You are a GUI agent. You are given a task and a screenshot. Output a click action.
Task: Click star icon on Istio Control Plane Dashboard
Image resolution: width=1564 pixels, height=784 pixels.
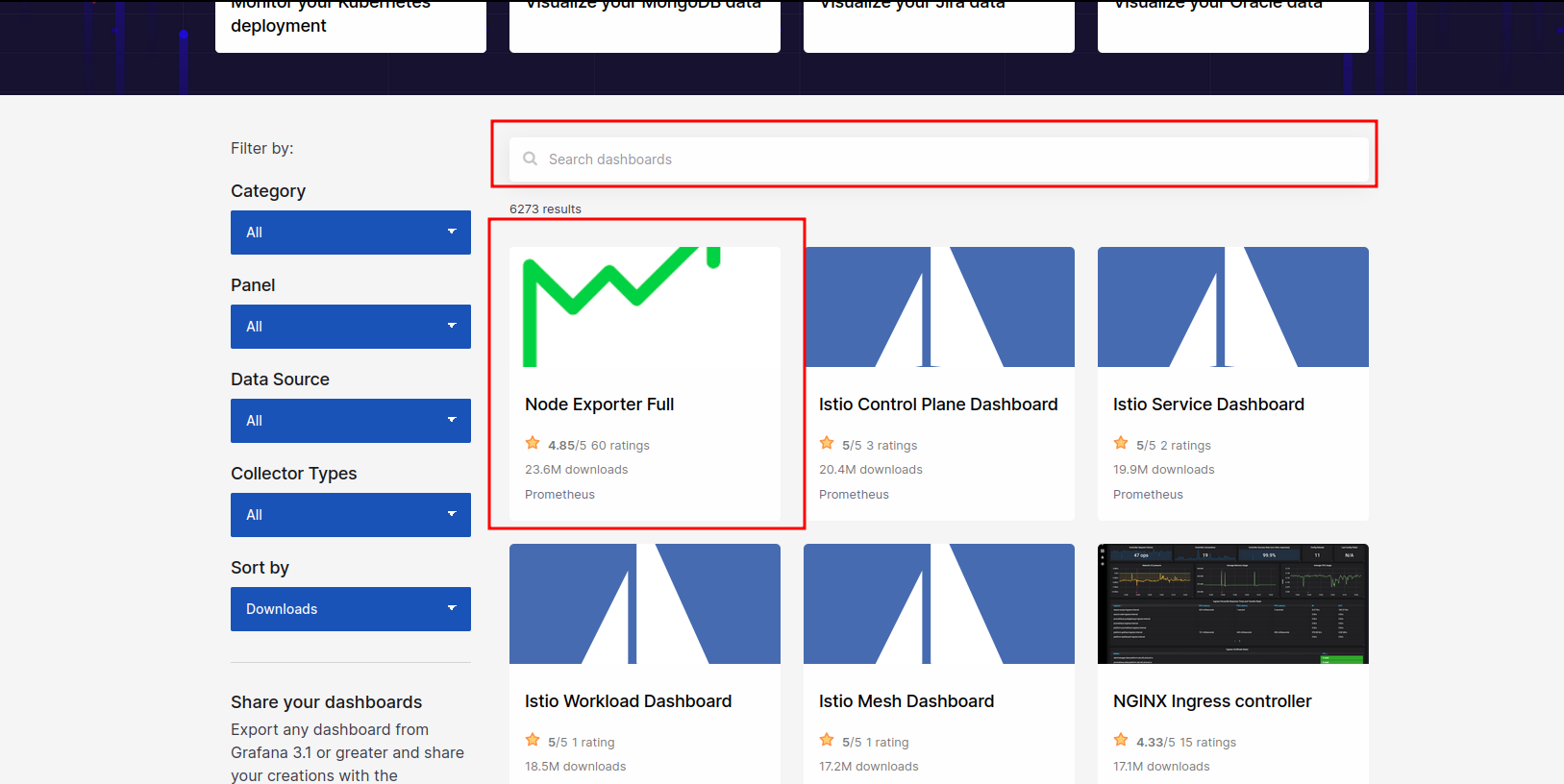(x=827, y=443)
